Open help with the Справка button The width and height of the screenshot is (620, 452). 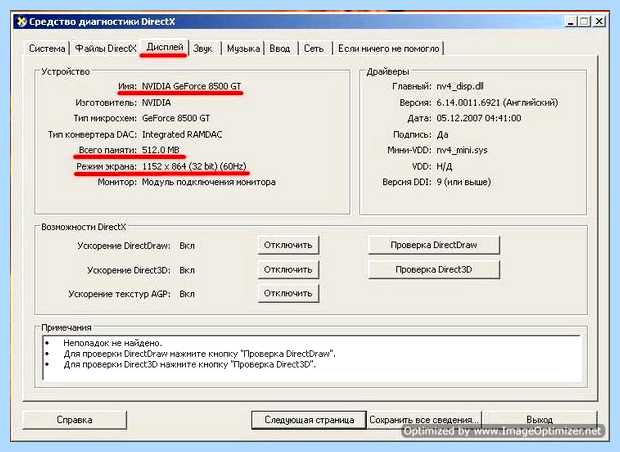click(74, 420)
